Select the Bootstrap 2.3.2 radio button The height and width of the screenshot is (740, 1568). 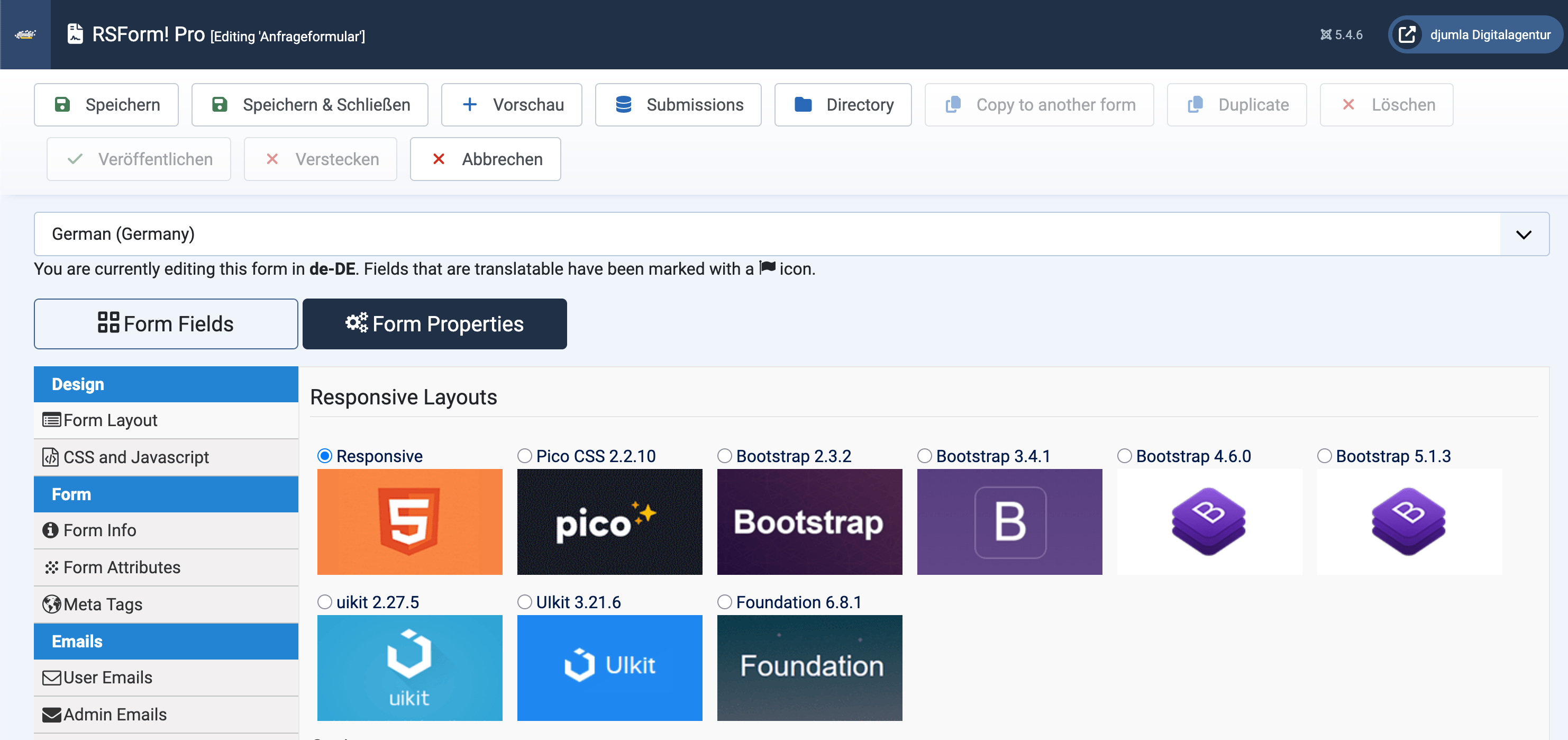724,456
